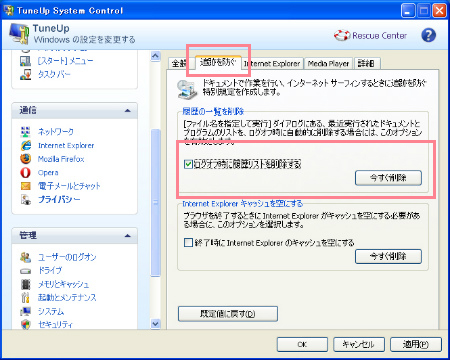Screen dimensions: 450x360
Task: Open help with the blue question mark icon
Action: (428, 35)
